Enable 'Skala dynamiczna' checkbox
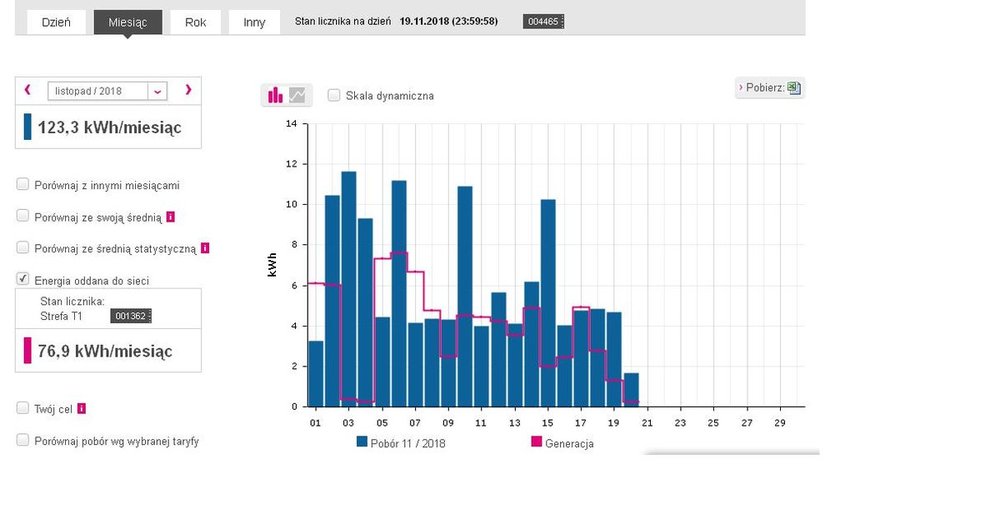 click(334, 95)
